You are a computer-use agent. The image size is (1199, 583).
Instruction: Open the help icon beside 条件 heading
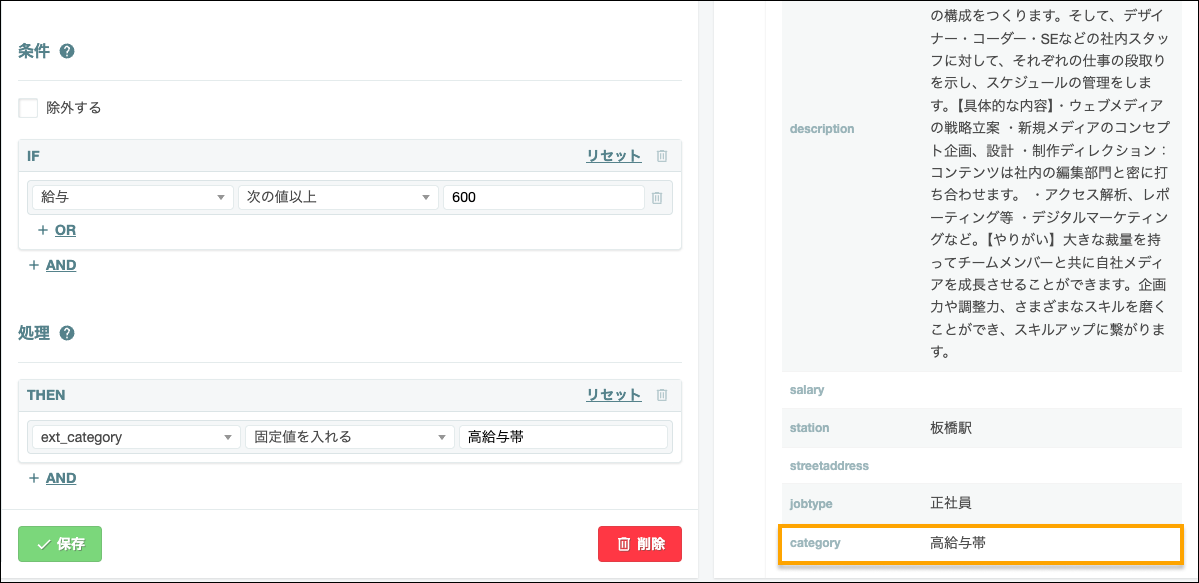[67, 50]
